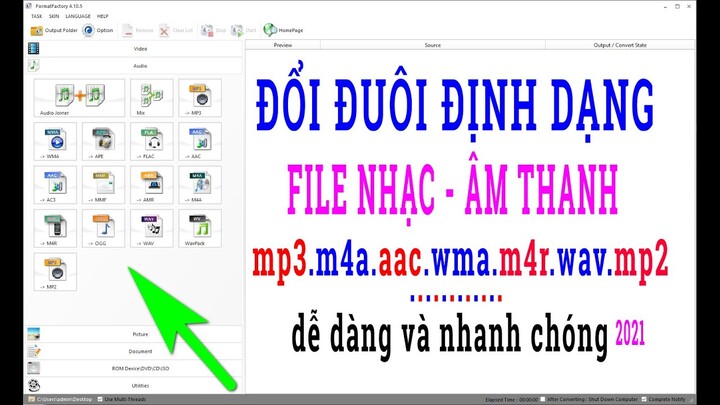Screen dimensions: 720x405
Task: Choose the -> FLAC conversion icon
Action: 152,141
